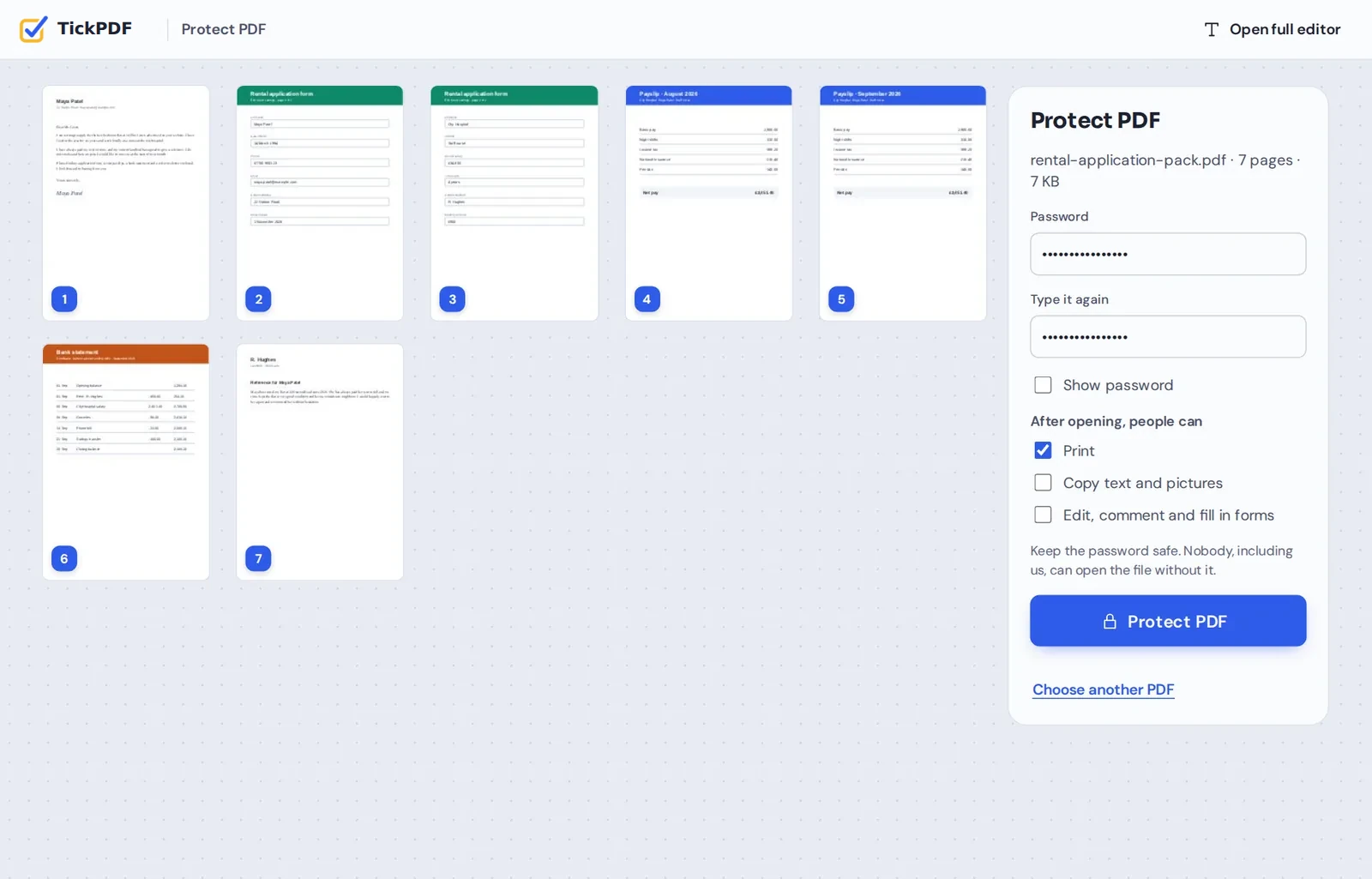The width and height of the screenshot is (1372, 879).
Task: Click the TickPDF brand name
Action: click(x=94, y=28)
